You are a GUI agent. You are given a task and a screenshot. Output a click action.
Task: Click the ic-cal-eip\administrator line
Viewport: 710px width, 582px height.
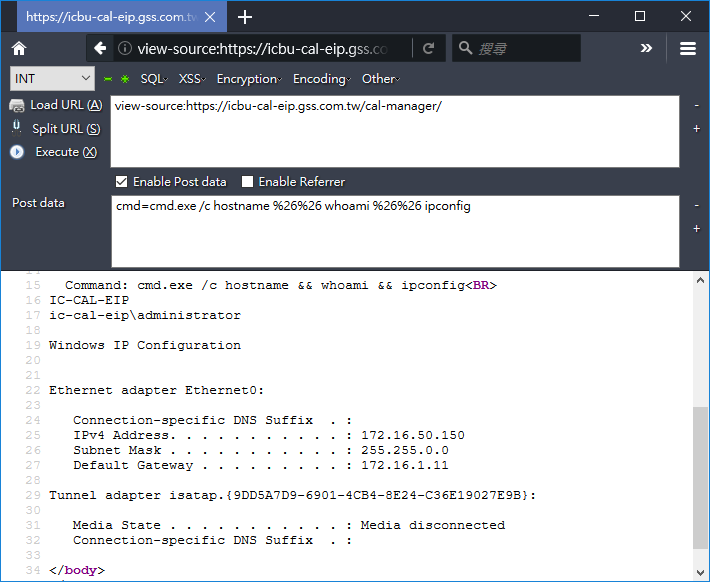click(x=145, y=315)
